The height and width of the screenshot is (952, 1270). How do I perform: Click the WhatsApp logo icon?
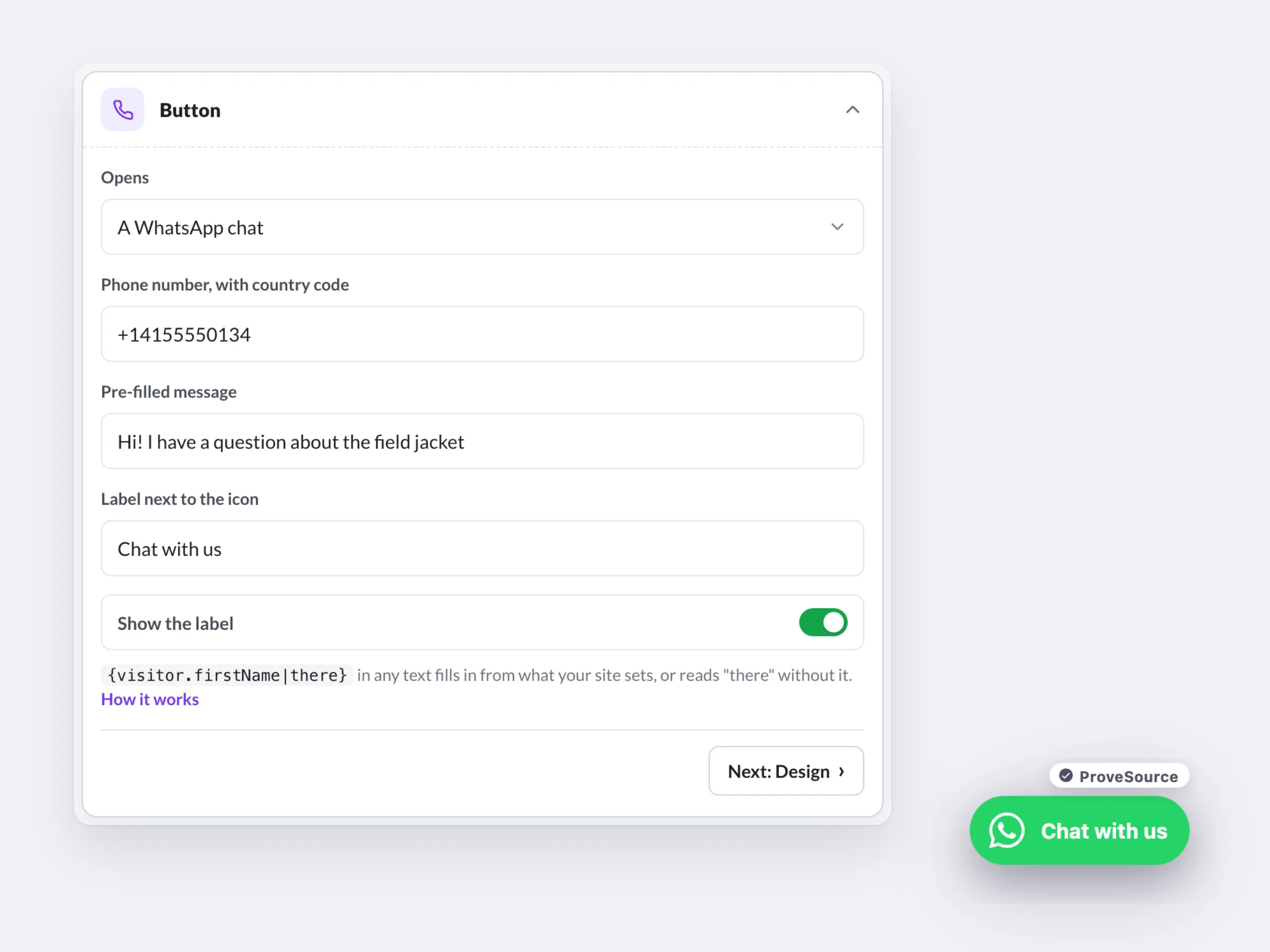click(x=1006, y=831)
